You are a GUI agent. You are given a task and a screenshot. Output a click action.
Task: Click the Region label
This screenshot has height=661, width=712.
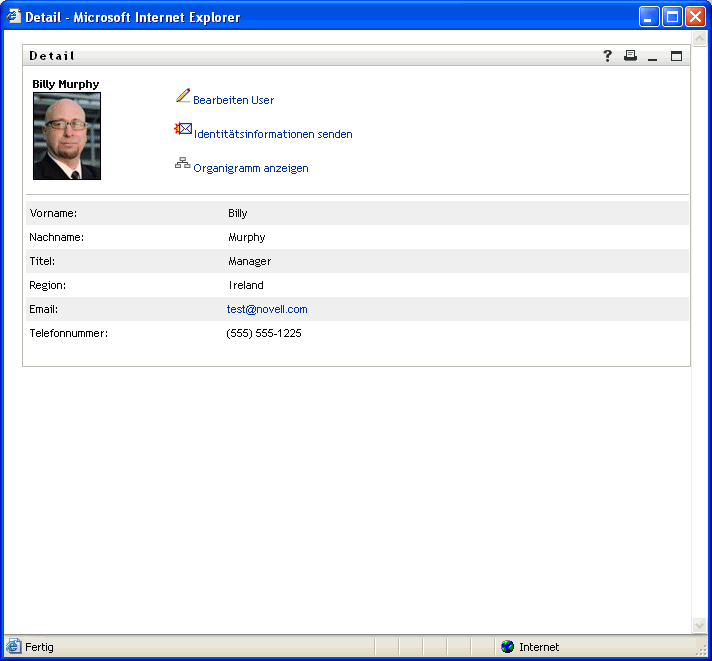pos(48,285)
